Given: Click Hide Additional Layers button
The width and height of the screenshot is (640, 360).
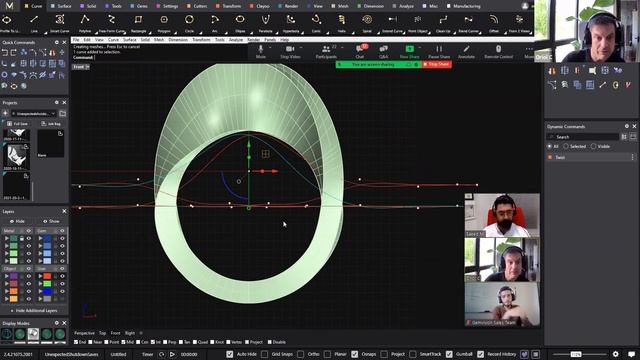Looking at the screenshot, I should 34,311.
